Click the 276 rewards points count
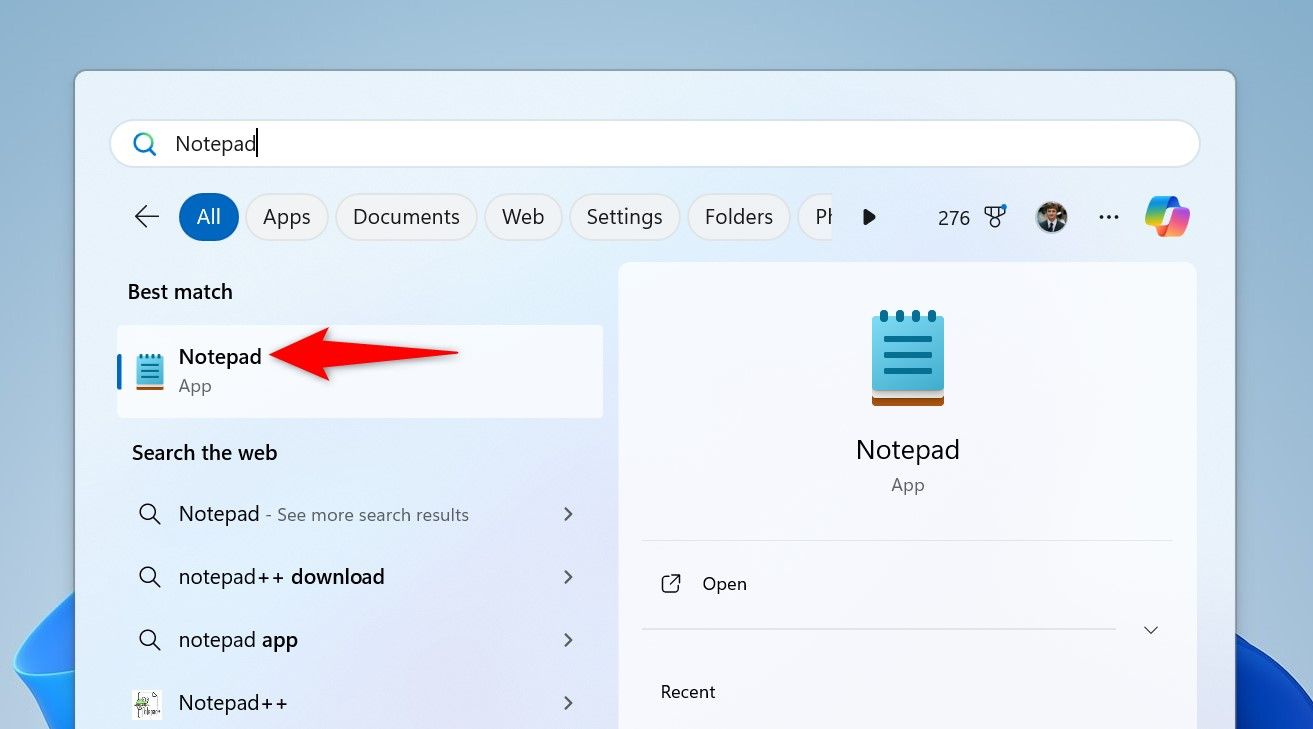1313x729 pixels. (954, 218)
